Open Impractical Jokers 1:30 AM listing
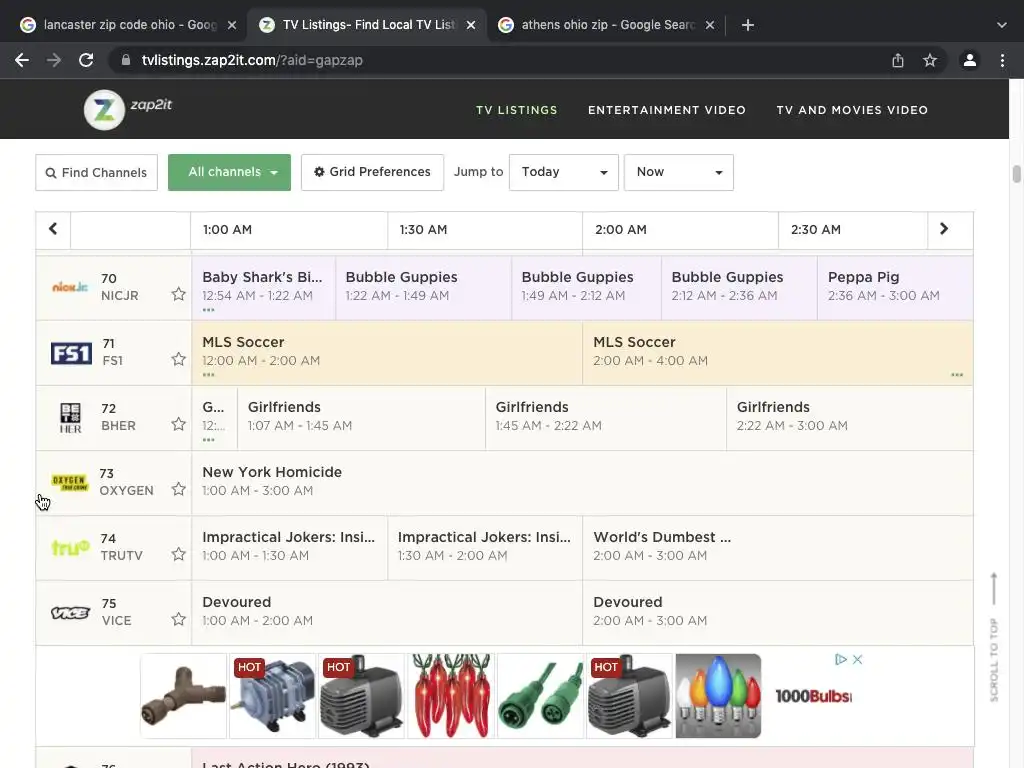 click(485, 548)
